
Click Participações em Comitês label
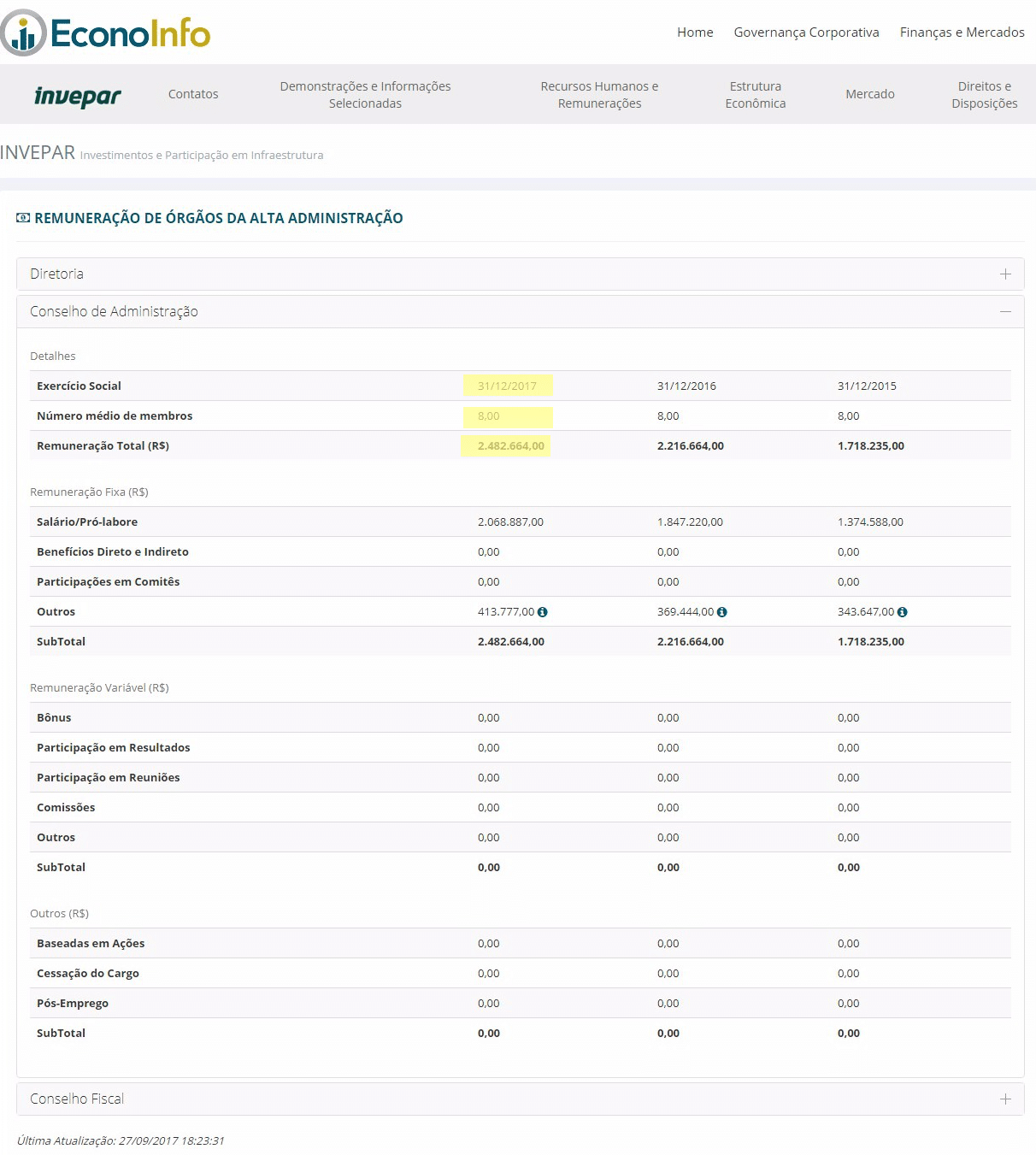(x=109, y=582)
